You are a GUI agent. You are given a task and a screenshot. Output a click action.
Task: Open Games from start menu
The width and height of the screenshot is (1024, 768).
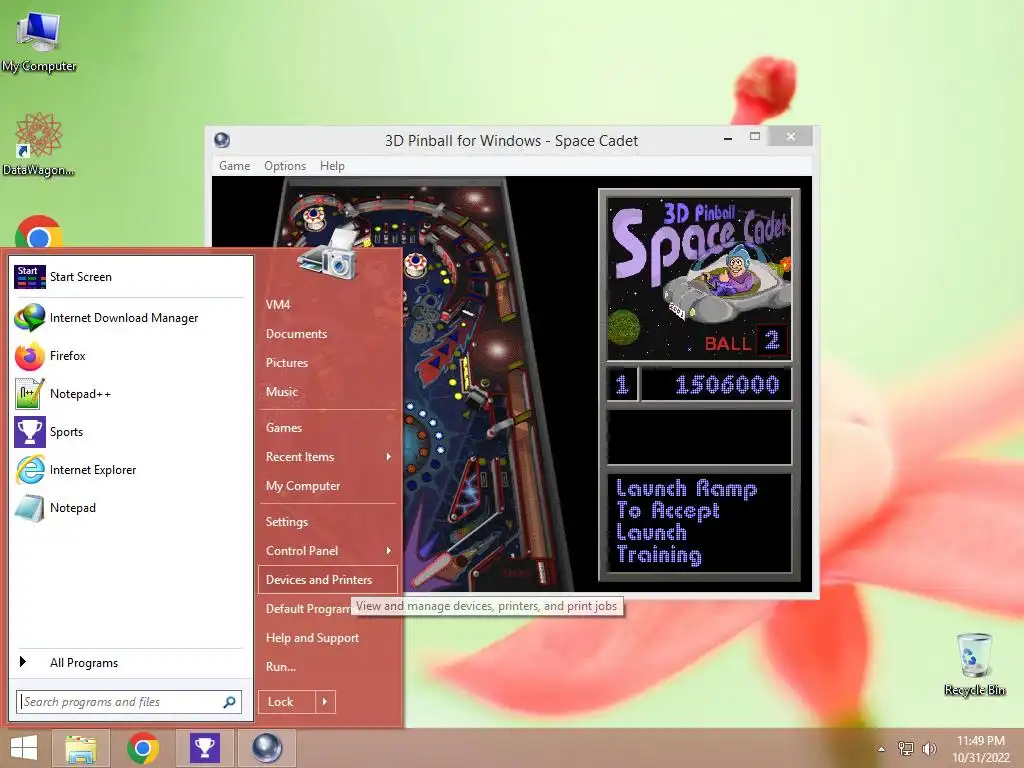[283, 428]
